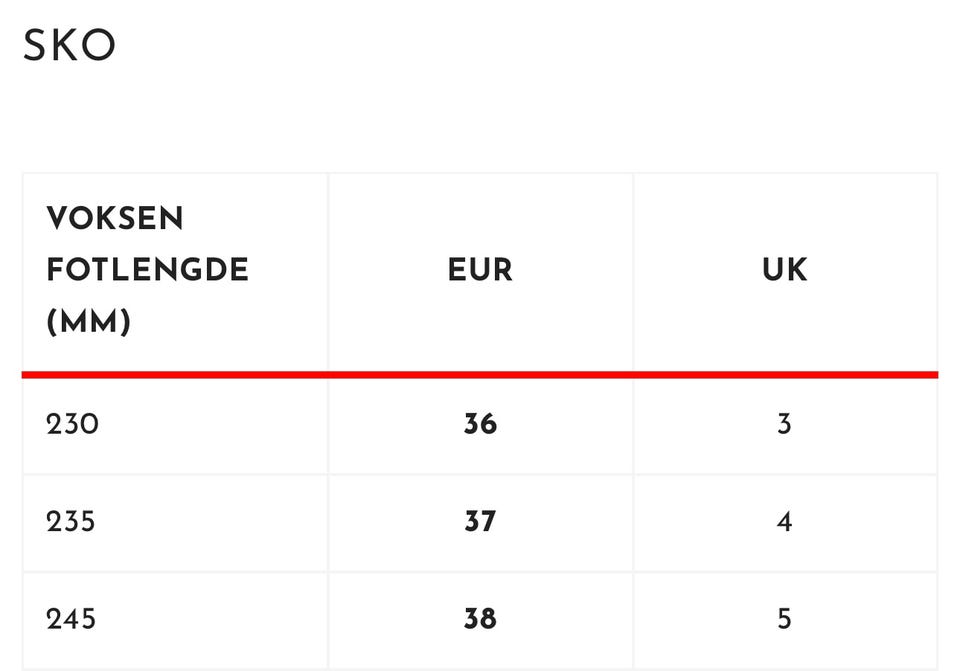960x671 pixels.
Task: Click the row border between 235 and 245
Action: [x=480, y=571]
